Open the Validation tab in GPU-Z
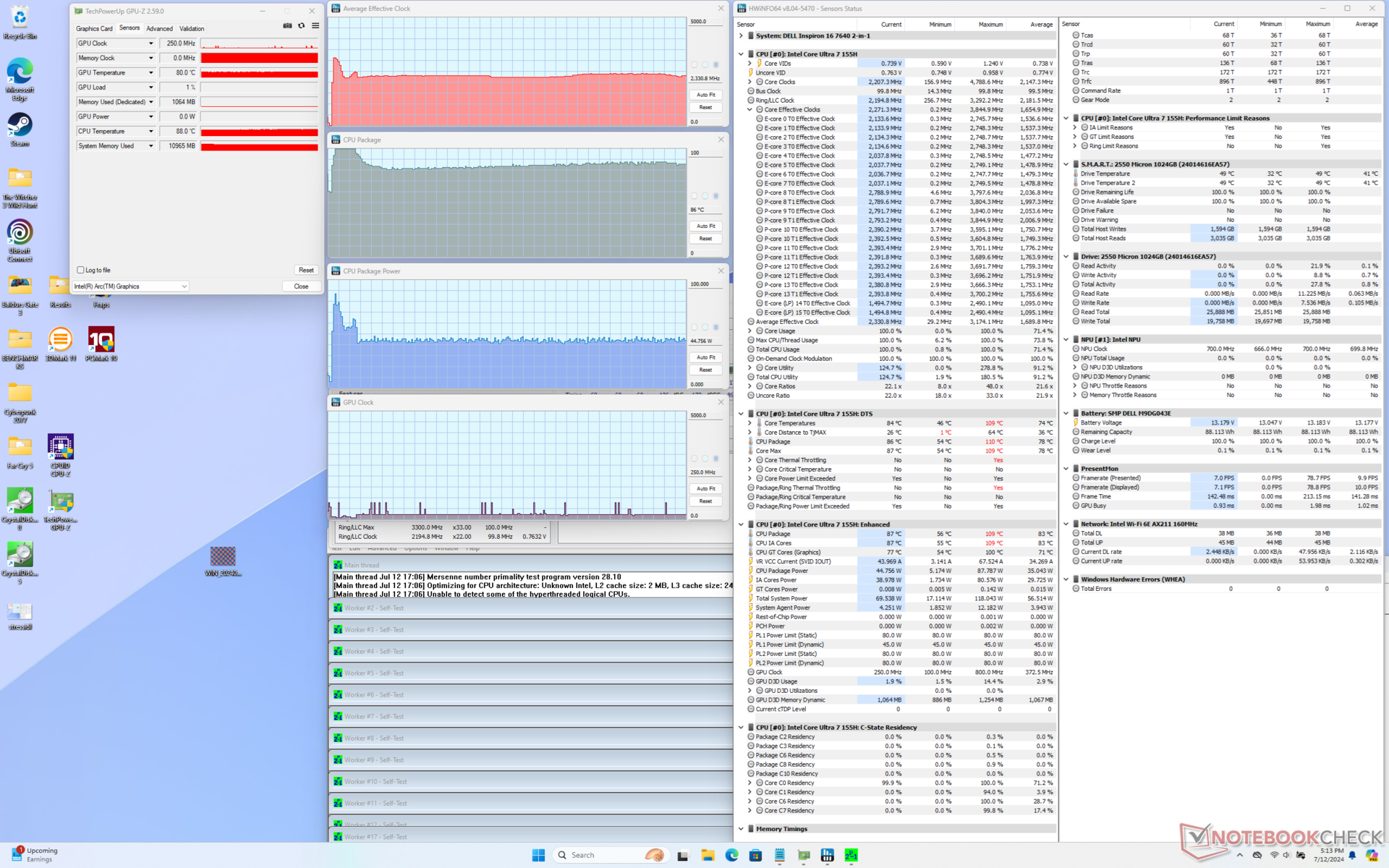 [192, 29]
